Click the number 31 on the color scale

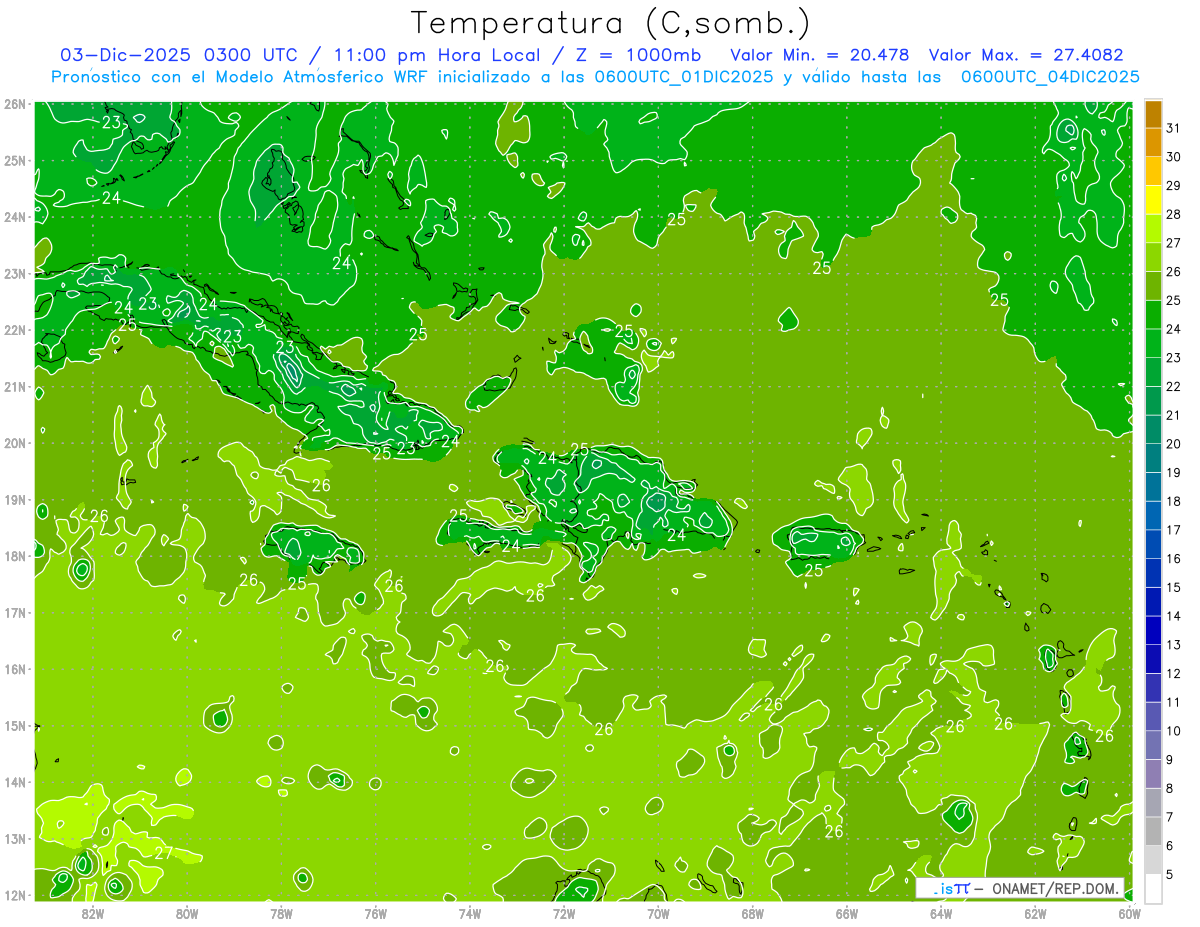click(x=1173, y=128)
